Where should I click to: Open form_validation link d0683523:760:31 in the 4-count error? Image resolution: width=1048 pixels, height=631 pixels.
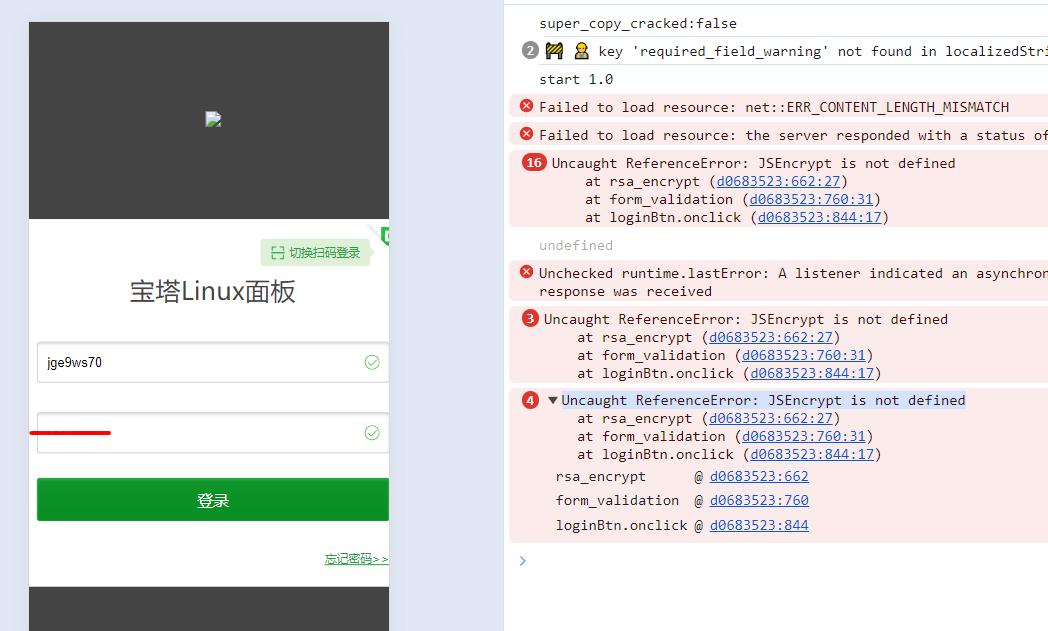(803, 436)
